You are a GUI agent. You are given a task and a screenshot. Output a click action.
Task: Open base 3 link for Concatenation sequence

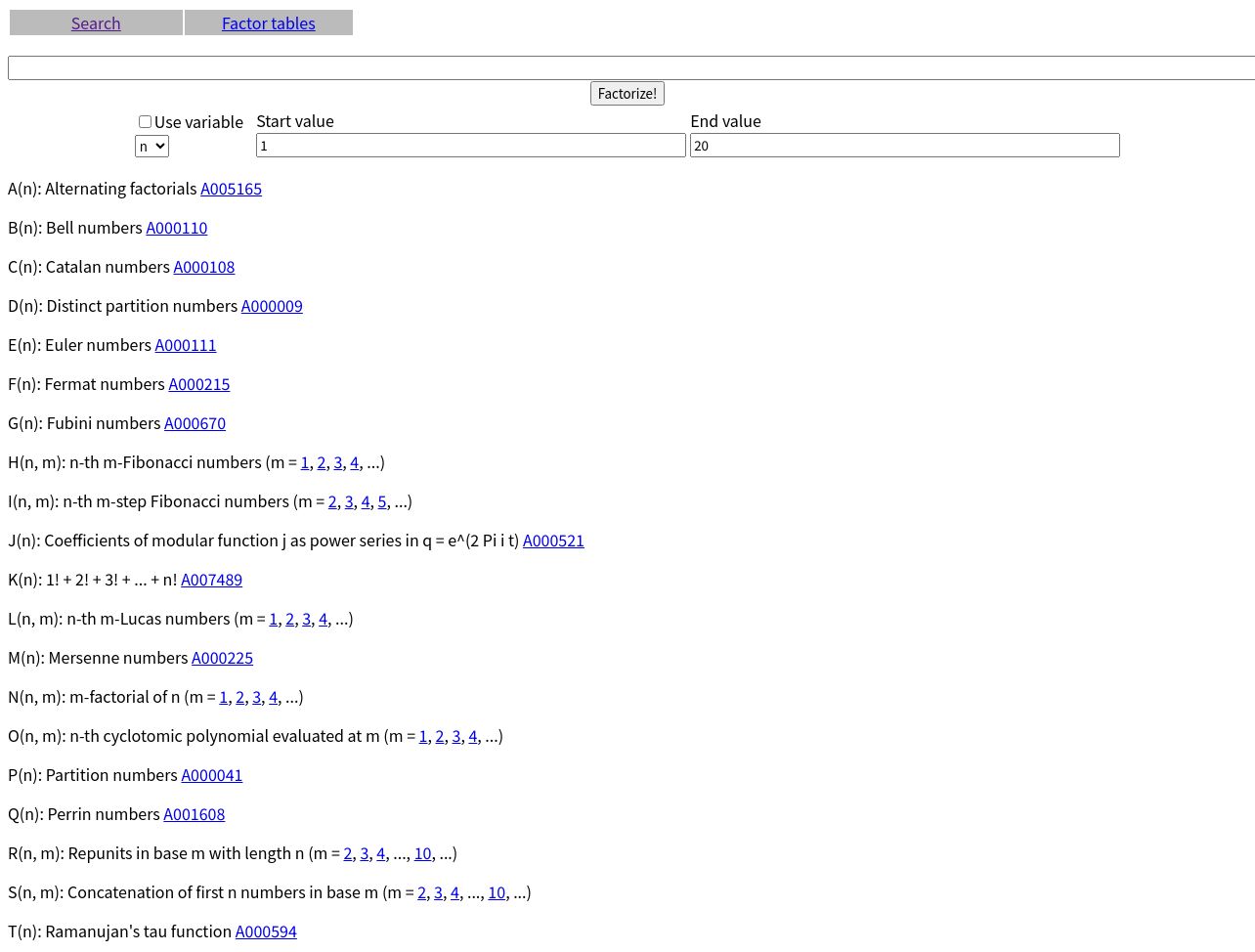pos(438,892)
